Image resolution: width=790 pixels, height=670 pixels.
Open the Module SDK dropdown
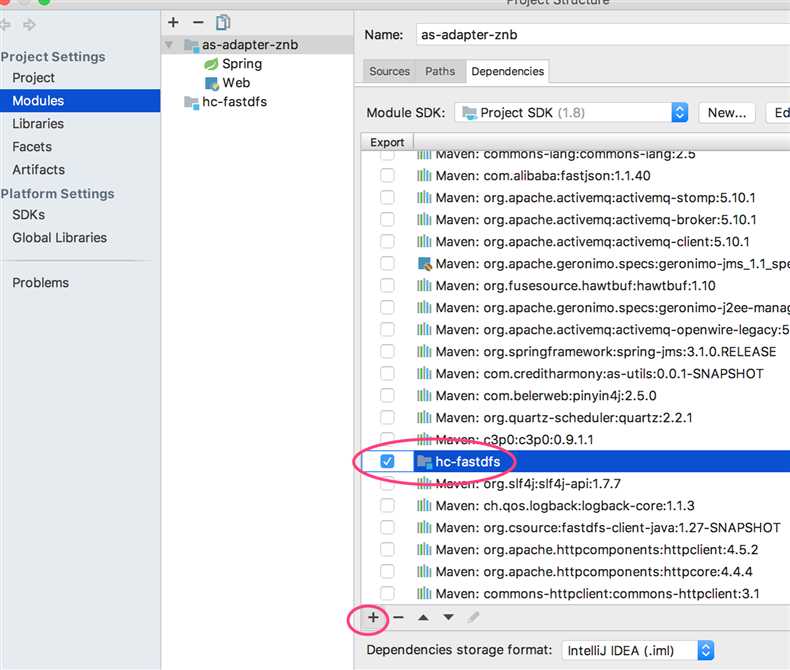571,112
